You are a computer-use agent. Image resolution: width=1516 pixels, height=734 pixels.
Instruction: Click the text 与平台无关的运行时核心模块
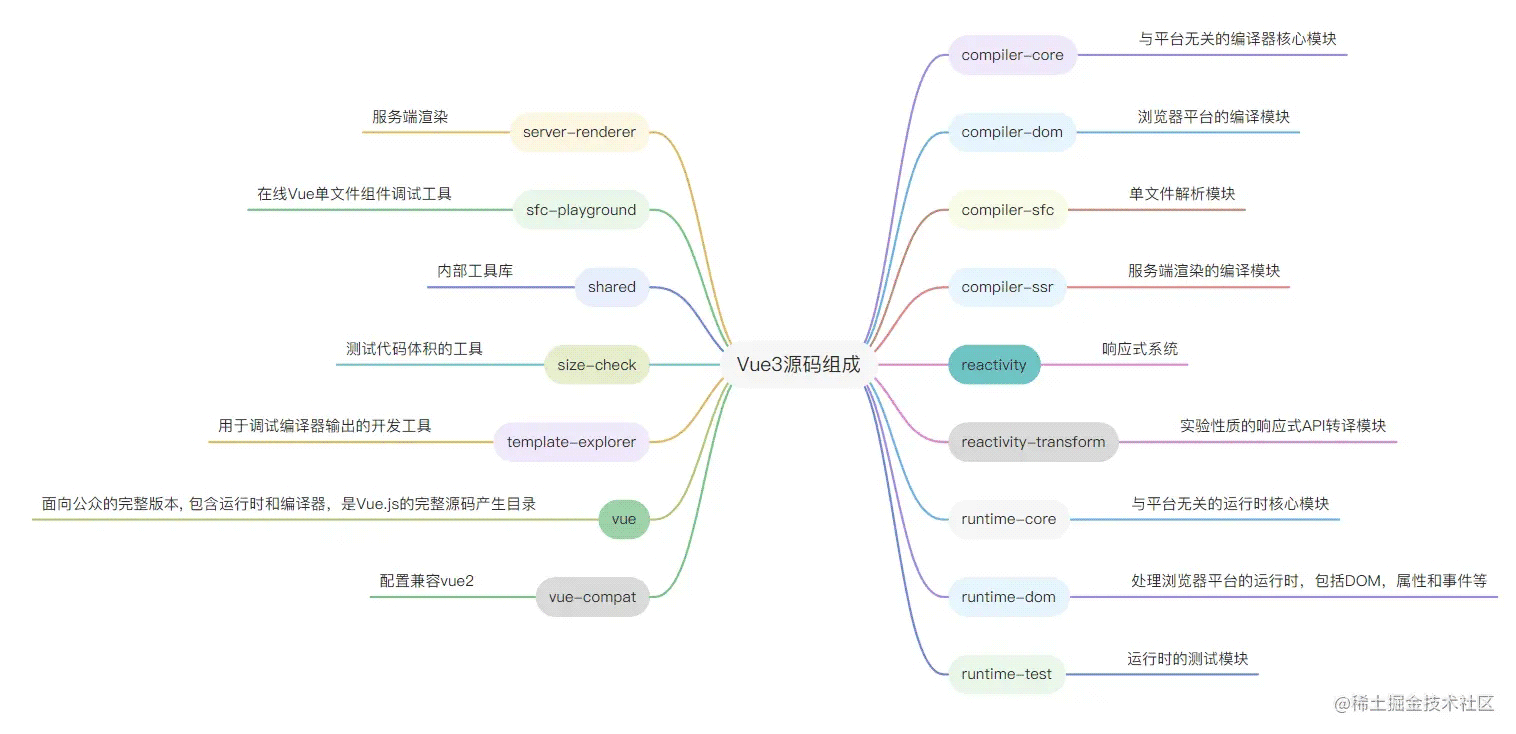pyautogui.click(x=1230, y=504)
